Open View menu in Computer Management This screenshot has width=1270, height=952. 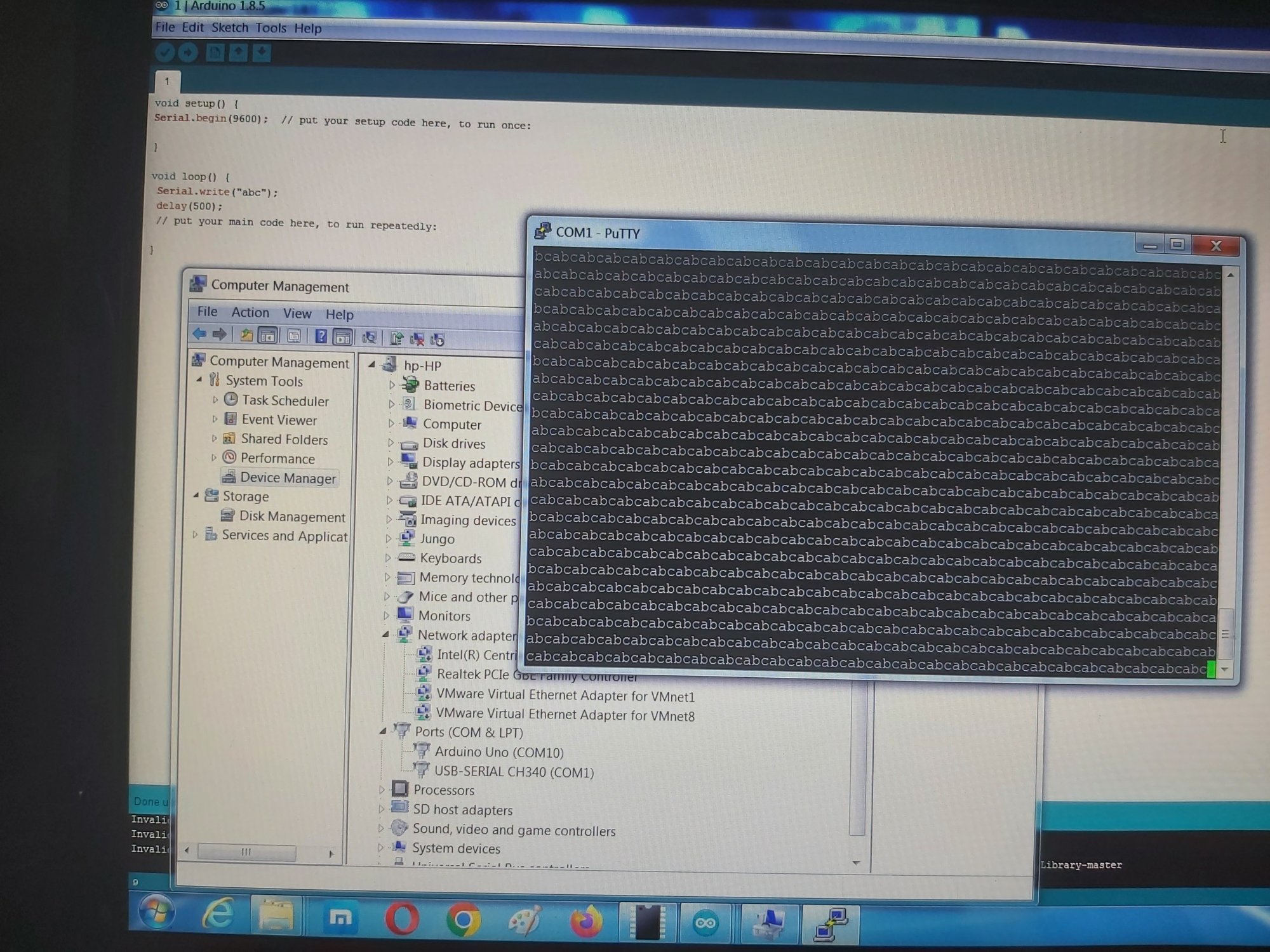click(297, 314)
